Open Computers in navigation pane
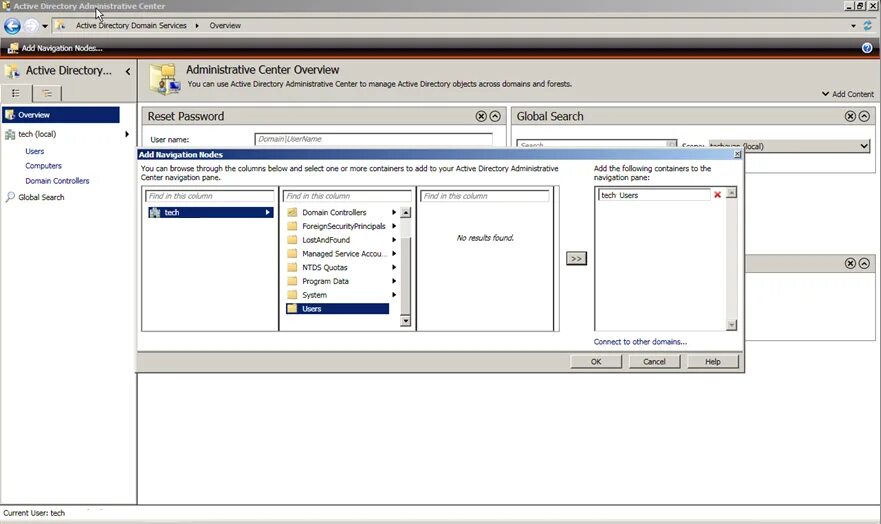 43,166
